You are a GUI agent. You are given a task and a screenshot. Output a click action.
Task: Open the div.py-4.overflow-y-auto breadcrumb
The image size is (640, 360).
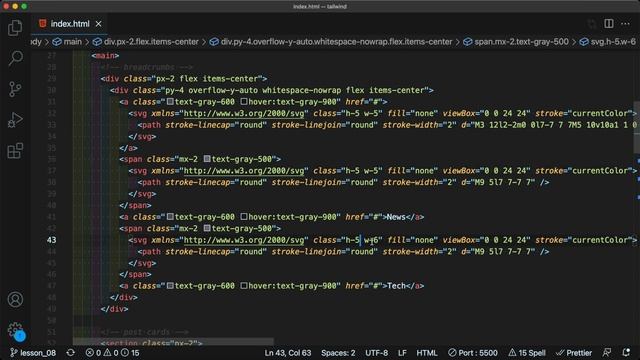tap(331, 42)
